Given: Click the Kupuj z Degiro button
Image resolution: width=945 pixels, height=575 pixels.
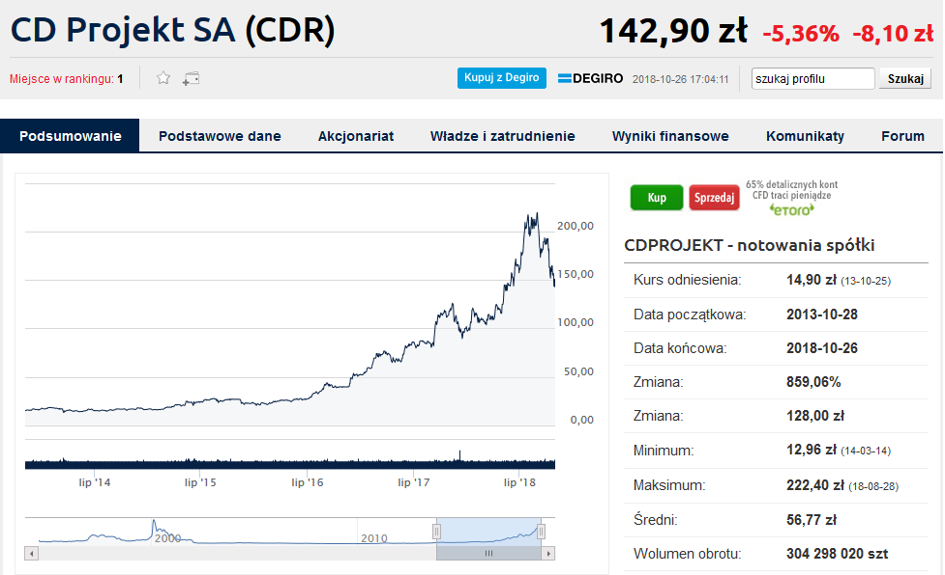Looking at the screenshot, I should tap(501, 78).
